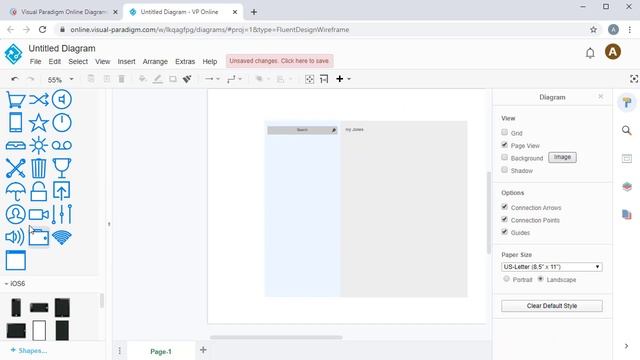Select the sliders settings icon shape
The image size is (640, 360).
[62, 214]
